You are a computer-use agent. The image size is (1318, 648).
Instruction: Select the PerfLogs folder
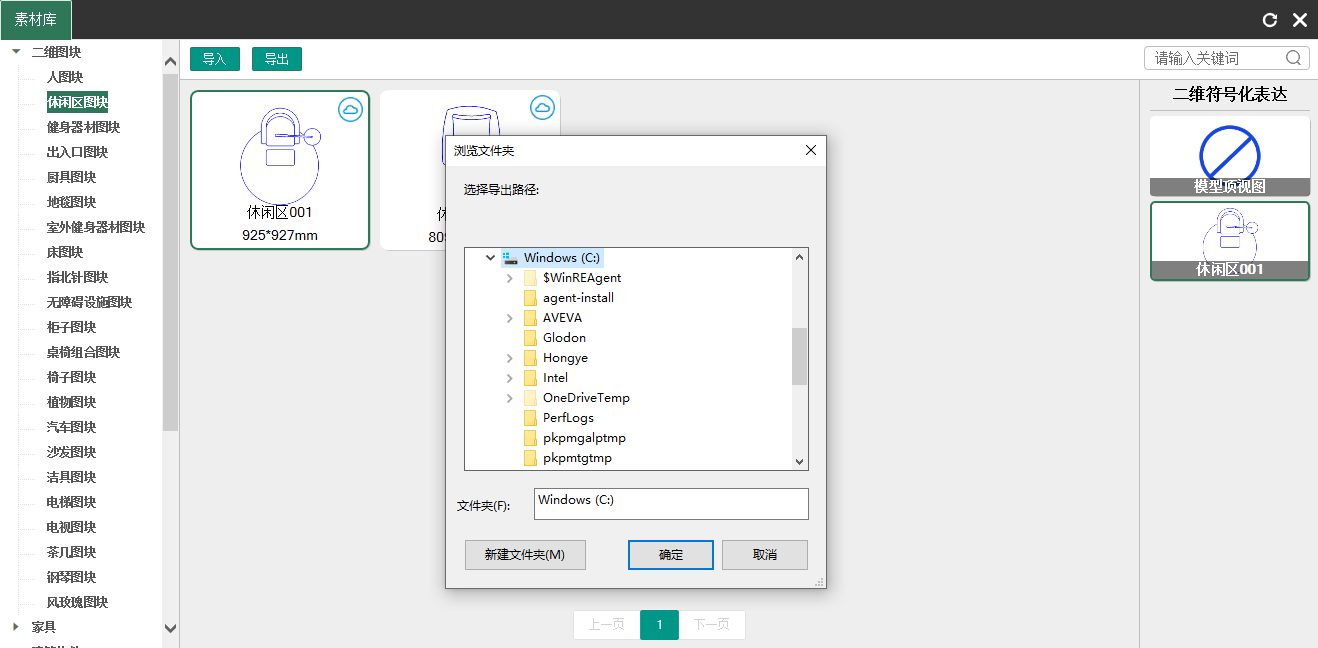(568, 418)
